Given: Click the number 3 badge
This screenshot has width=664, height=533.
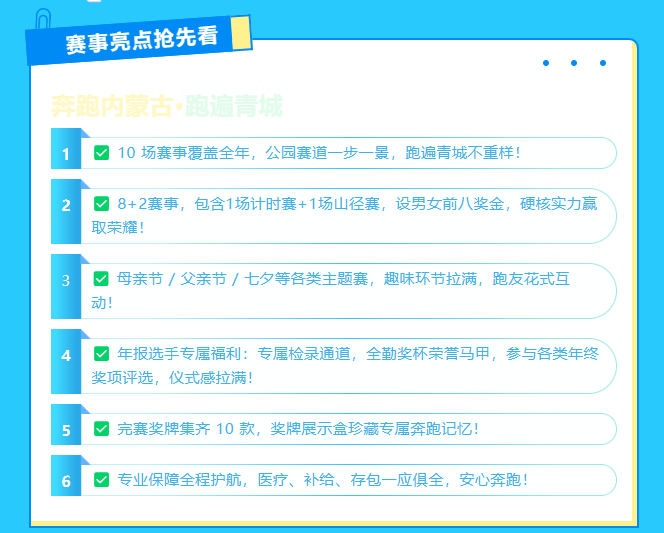Looking at the screenshot, I should pos(66,280).
